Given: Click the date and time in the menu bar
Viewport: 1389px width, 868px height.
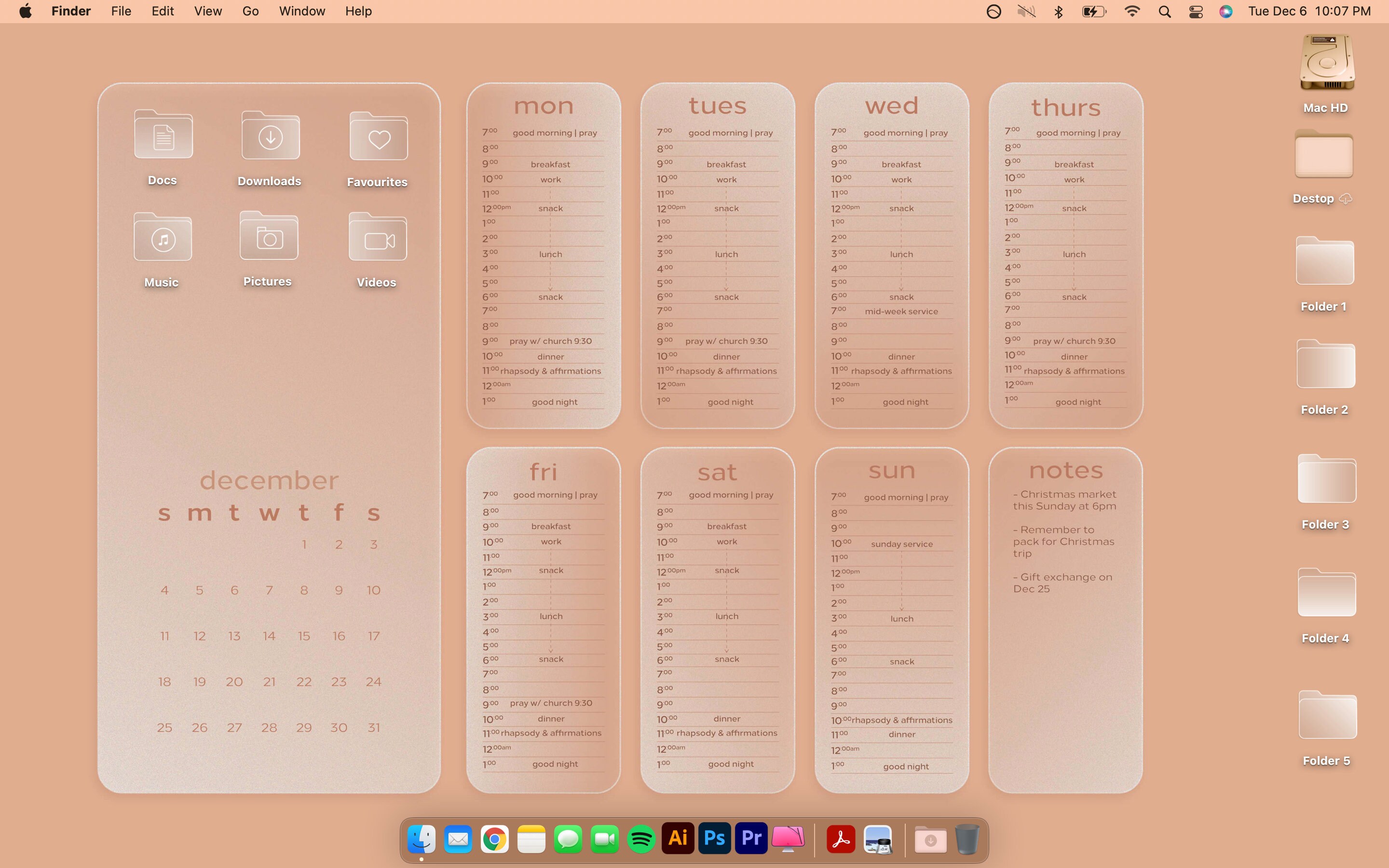Looking at the screenshot, I should pyautogui.click(x=1309, y=11).
